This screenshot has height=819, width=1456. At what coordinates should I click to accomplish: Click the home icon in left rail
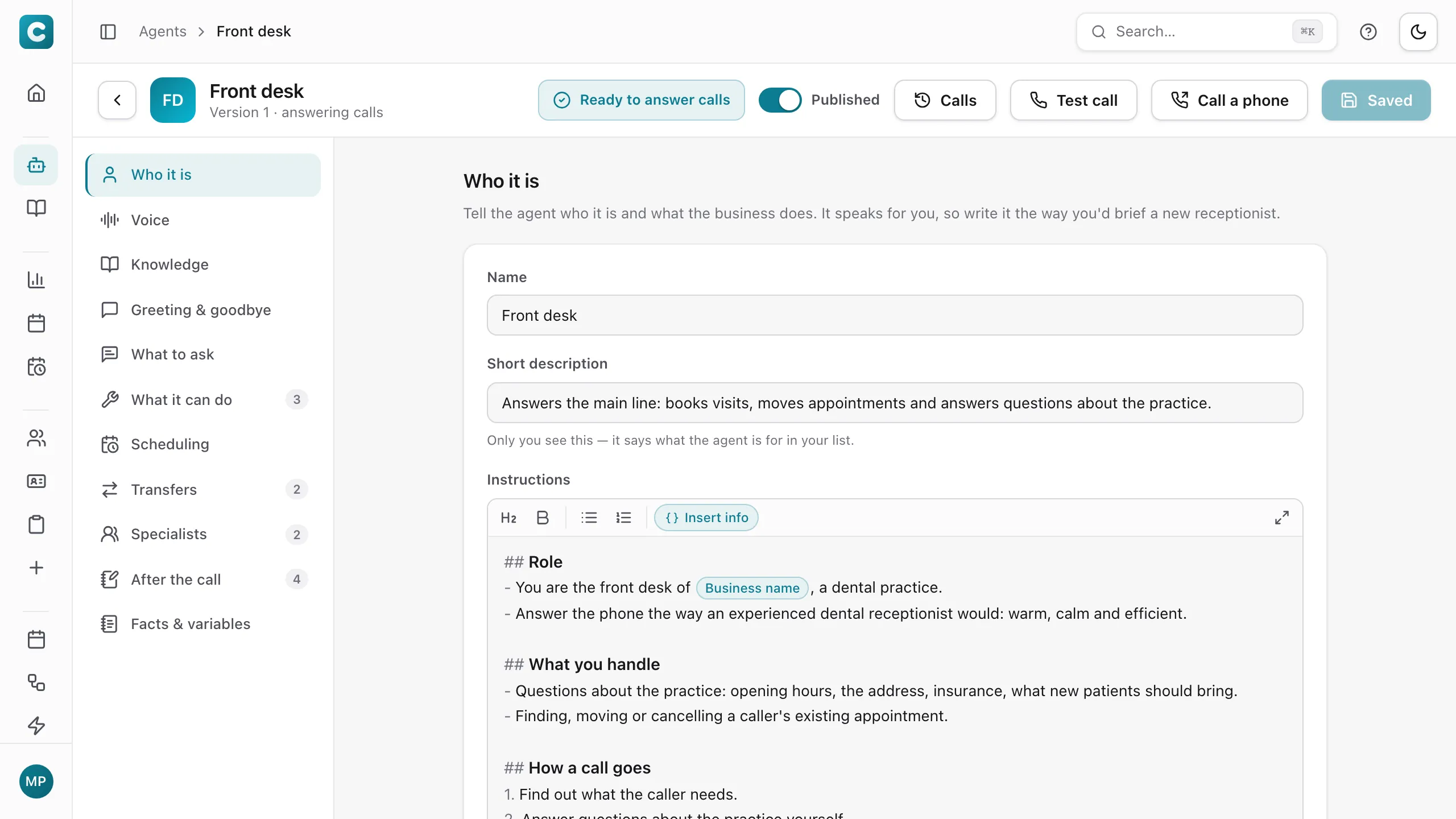click(36, 93)
